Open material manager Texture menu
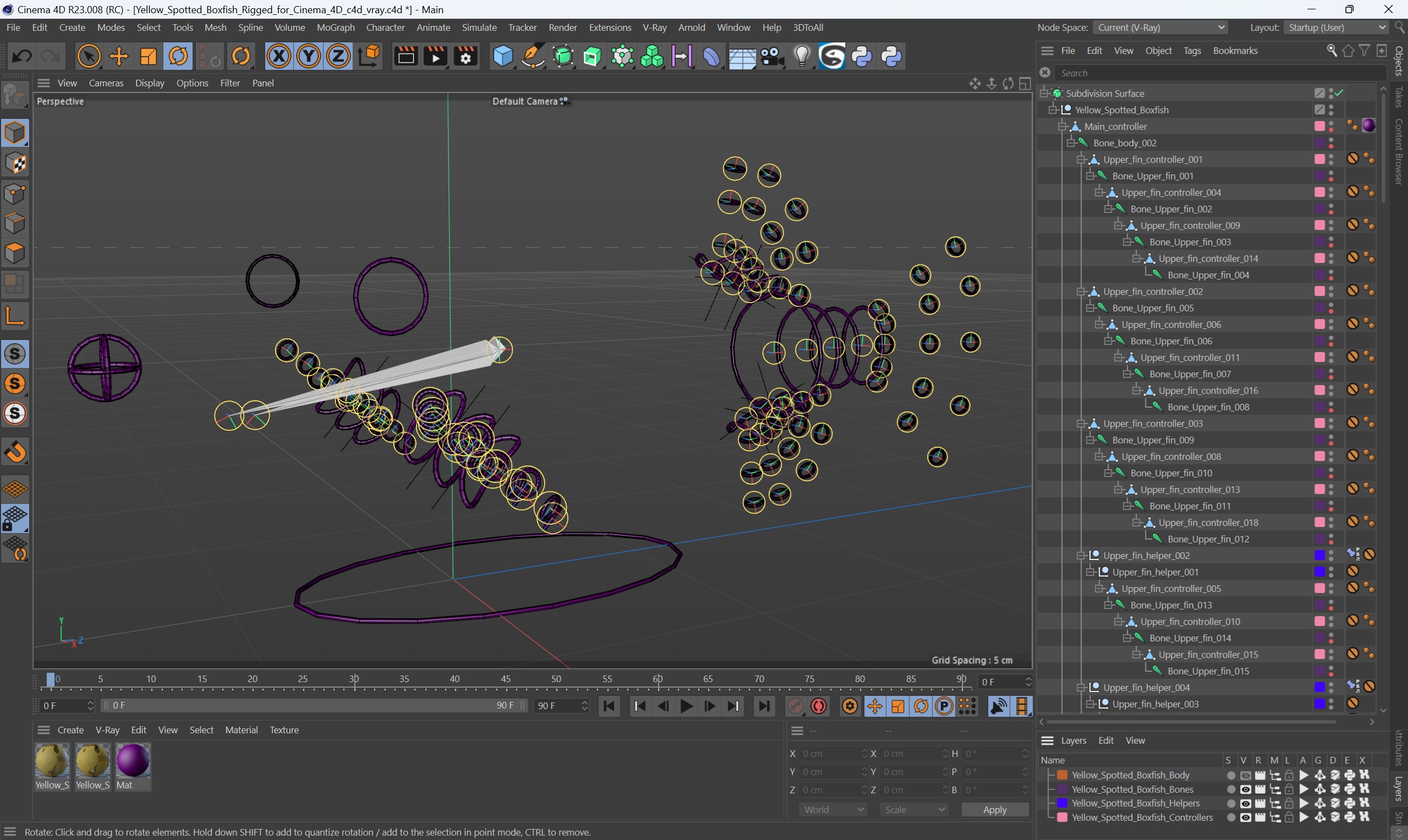The width and height of the screenshot is (1408, 840). click(x=284, y=729)
